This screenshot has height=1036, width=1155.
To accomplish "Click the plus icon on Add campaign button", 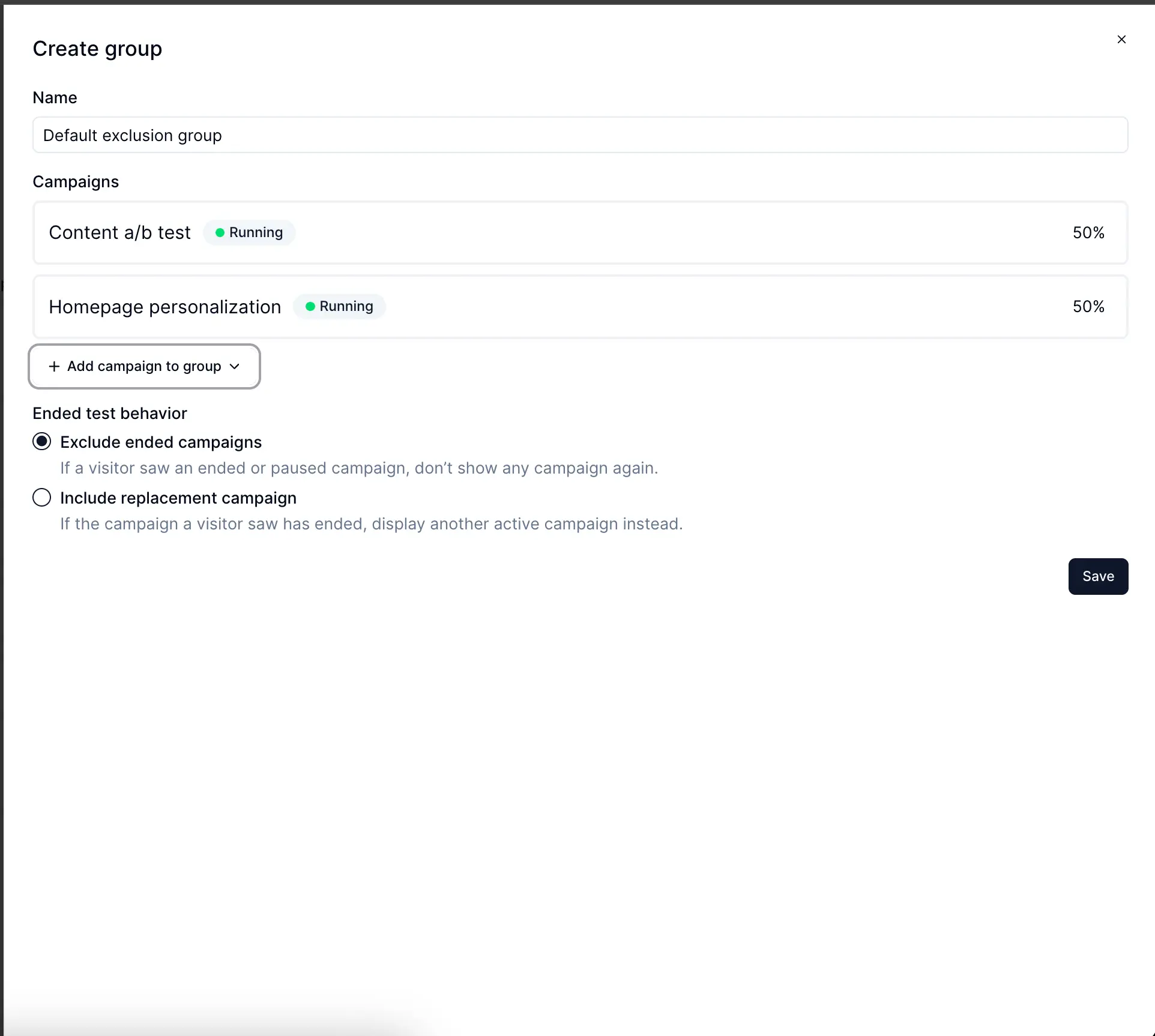I will 53,366.
